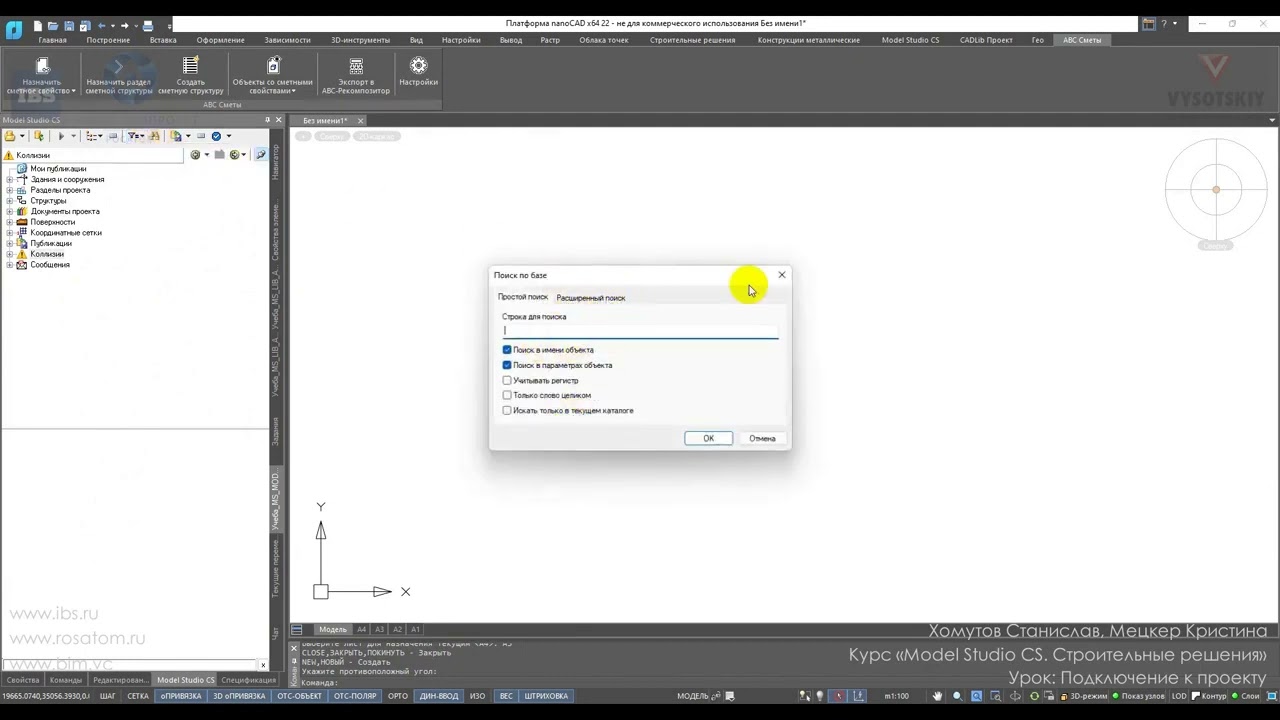The width and height of the screenshot is (1280, 720).
Task: Open Объекты со сметными свойствами dropdown
Action: pyautogui.click(x=272, y=76)
